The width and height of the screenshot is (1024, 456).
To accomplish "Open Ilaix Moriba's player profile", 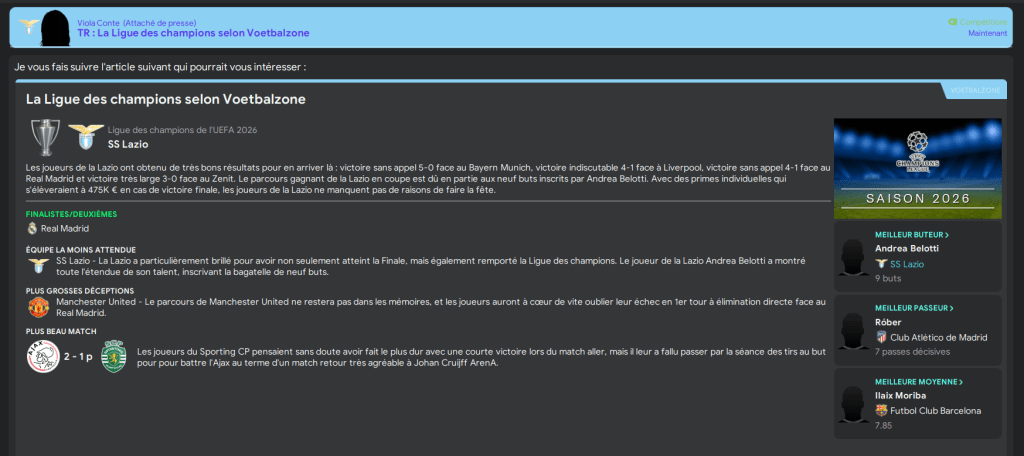I will tap(902, 395).
